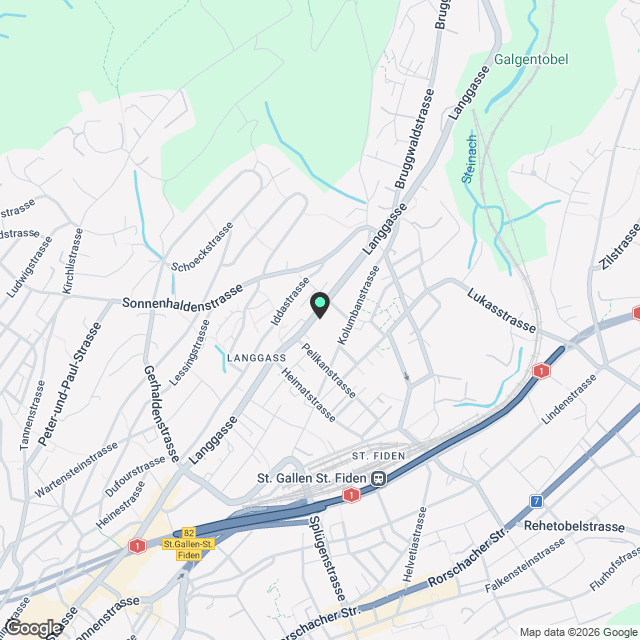640x640 pixels.
Task: Click the Google logo
Action: tap(32, 628)
